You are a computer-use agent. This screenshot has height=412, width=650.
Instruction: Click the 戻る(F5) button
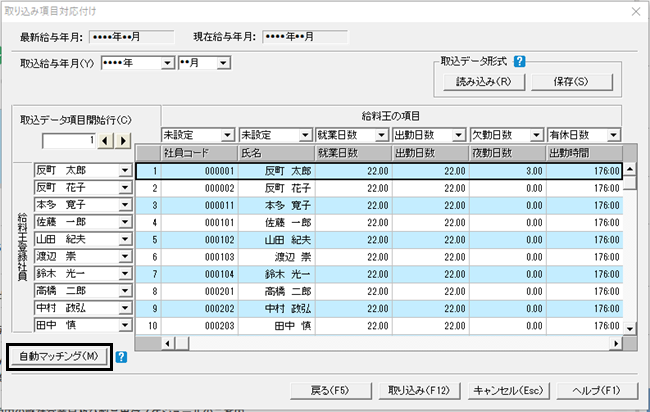330,390
